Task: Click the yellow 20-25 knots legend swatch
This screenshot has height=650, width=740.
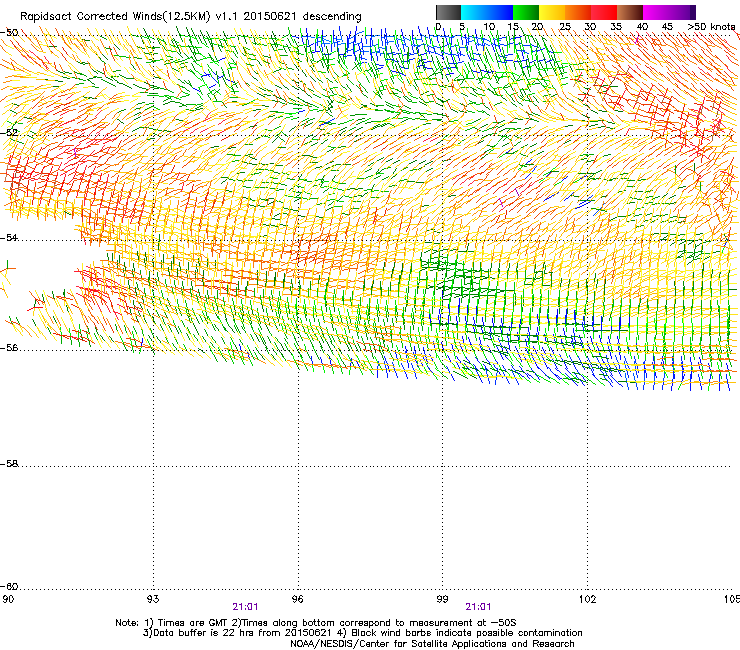Action: point(552,12)
